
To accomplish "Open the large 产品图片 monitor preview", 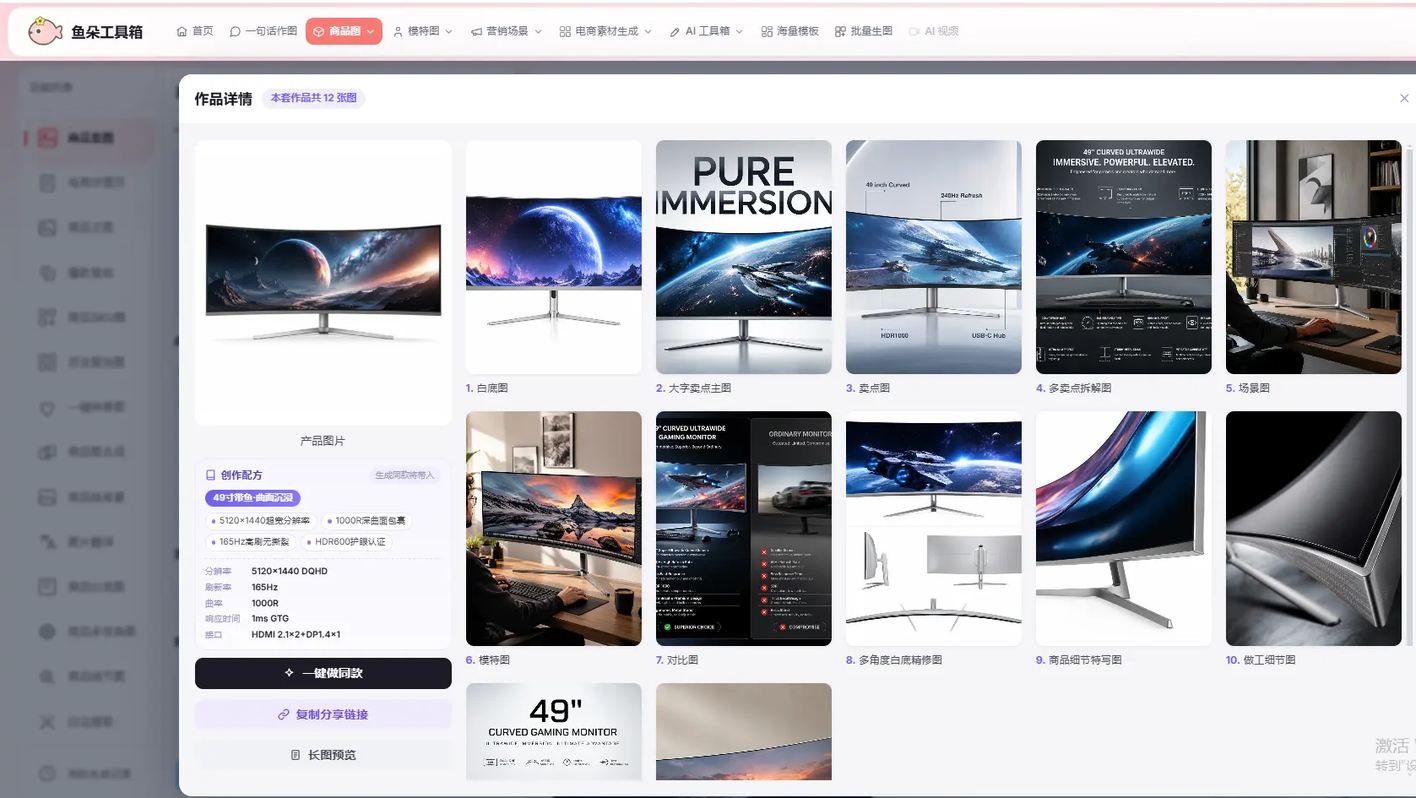I will click(x=323, y=282).
